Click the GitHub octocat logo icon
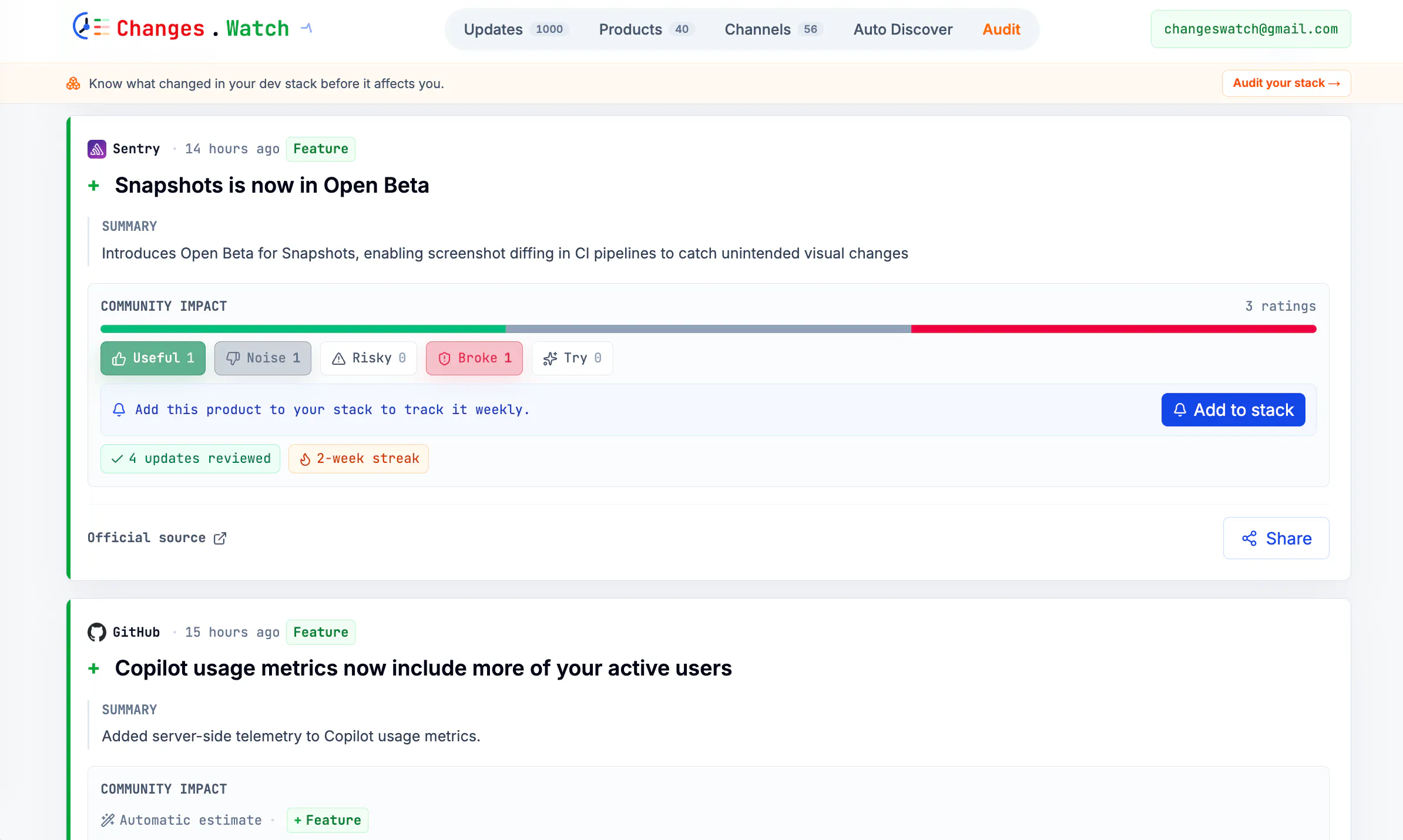 pos(97,632)
